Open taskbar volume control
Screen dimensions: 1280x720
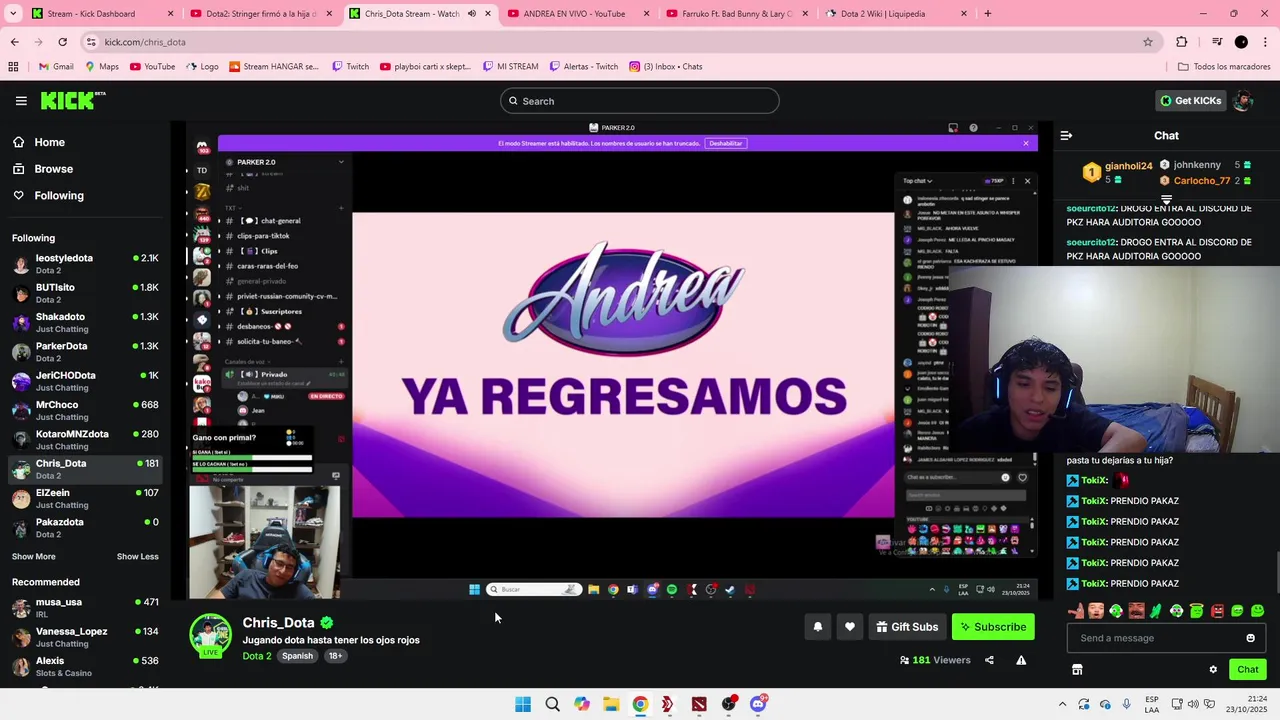(x=1195, y=704)
